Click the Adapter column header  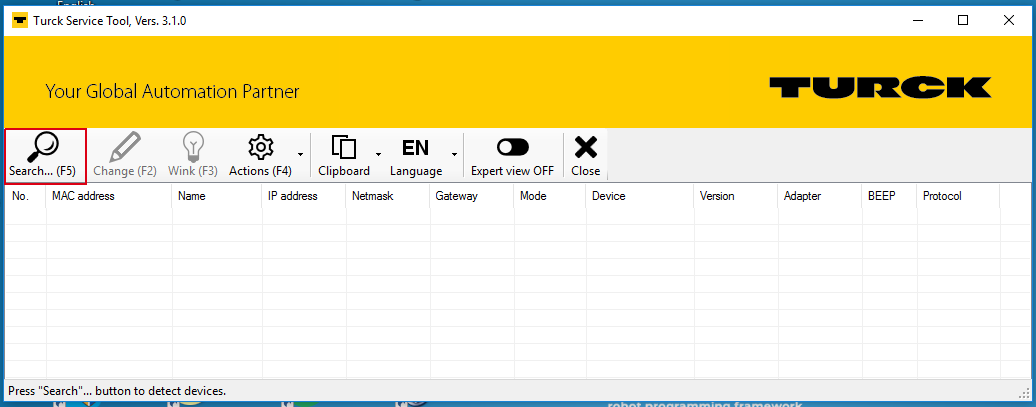pyautogui.click(x=819, y=196)
